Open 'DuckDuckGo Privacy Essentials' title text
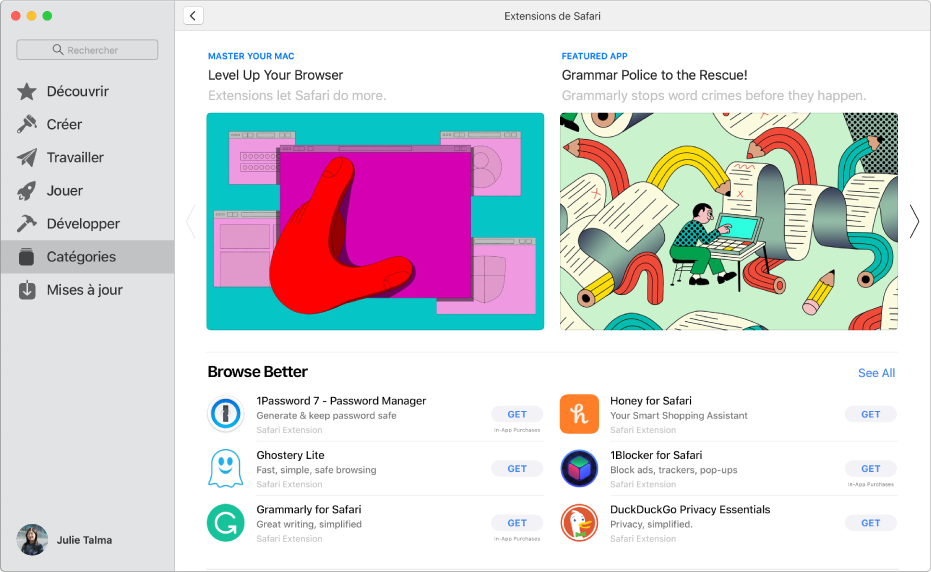This screenshot has height=572, width=931. tap(690, 510)
